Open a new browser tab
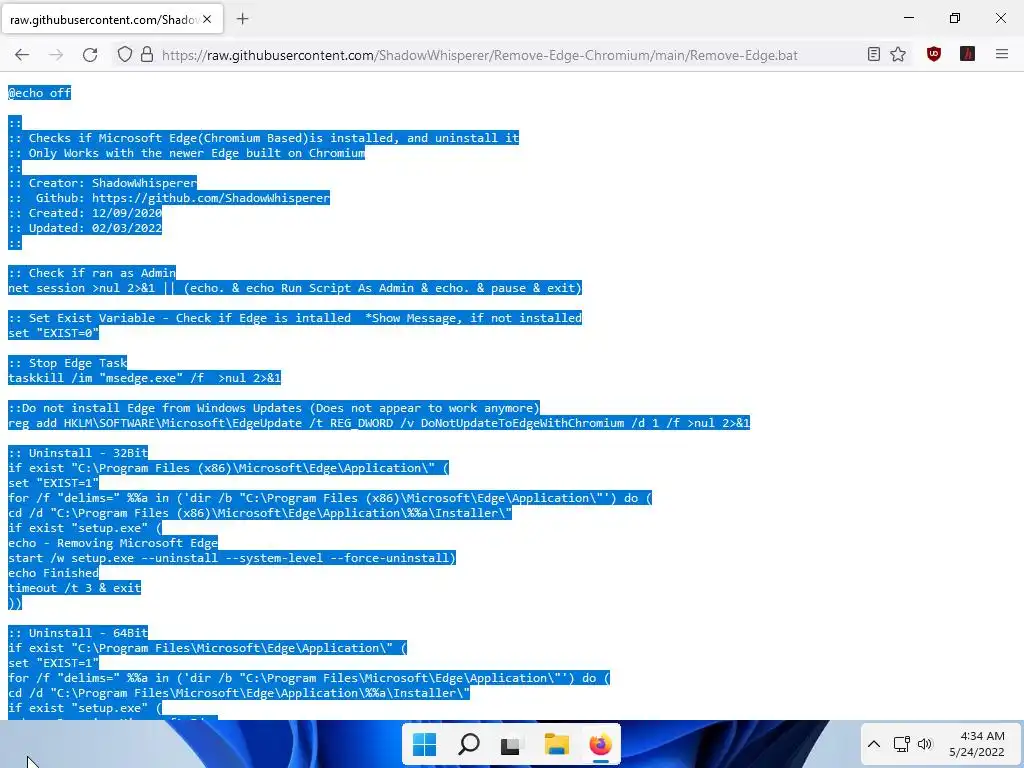The height and width of the screenshot is (768, 1024). 242,19
